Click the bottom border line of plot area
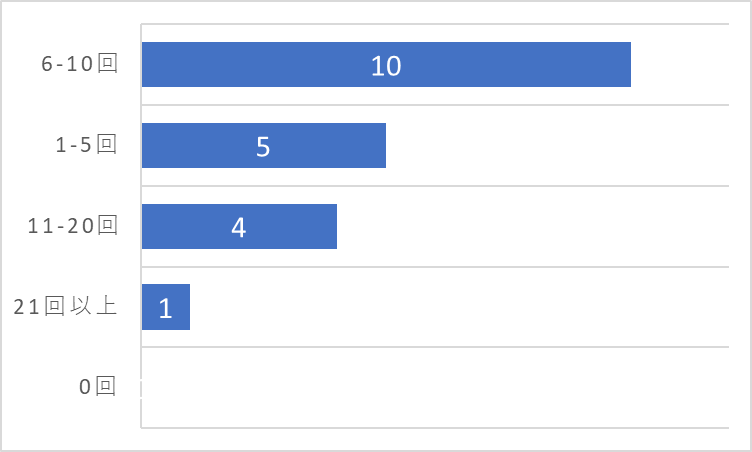The height and width of the screenshot is (452, 752). click(x=435, y=428)
